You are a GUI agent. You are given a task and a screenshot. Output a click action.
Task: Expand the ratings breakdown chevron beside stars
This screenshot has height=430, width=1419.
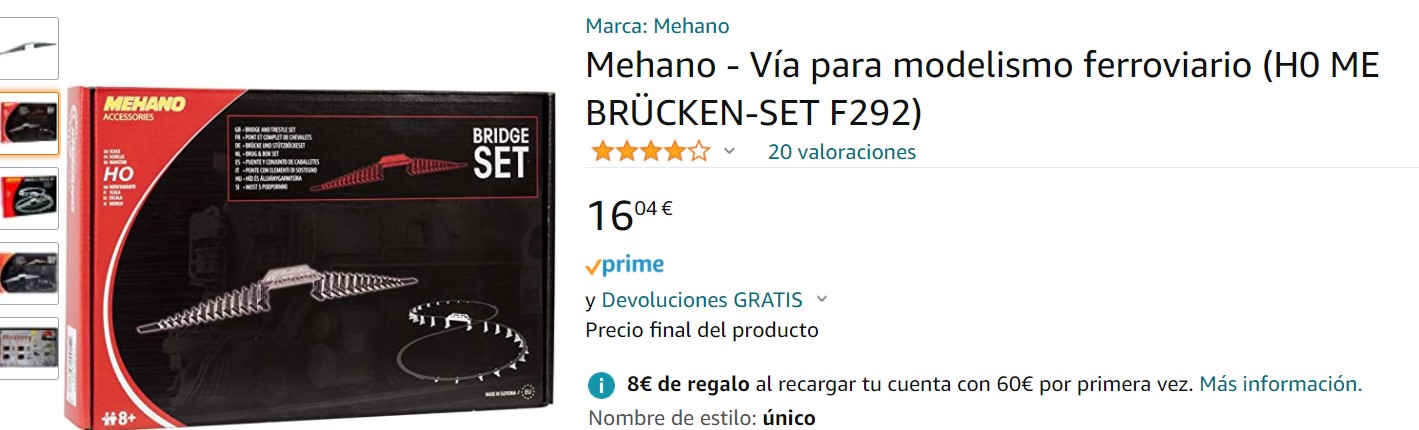[729, 151]
